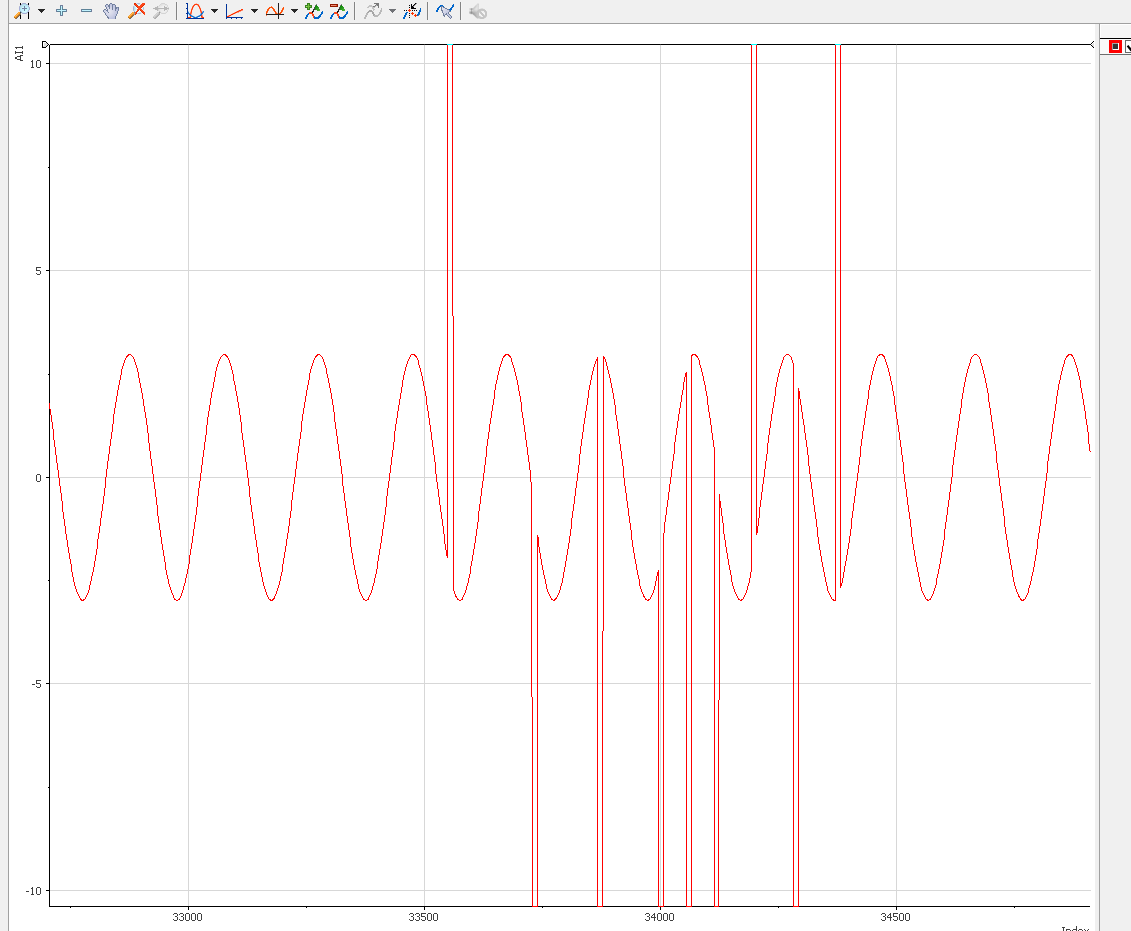Select the hand pan tool
The width and height of the screenshot is (1131, 931).
[x=111, y=11]
